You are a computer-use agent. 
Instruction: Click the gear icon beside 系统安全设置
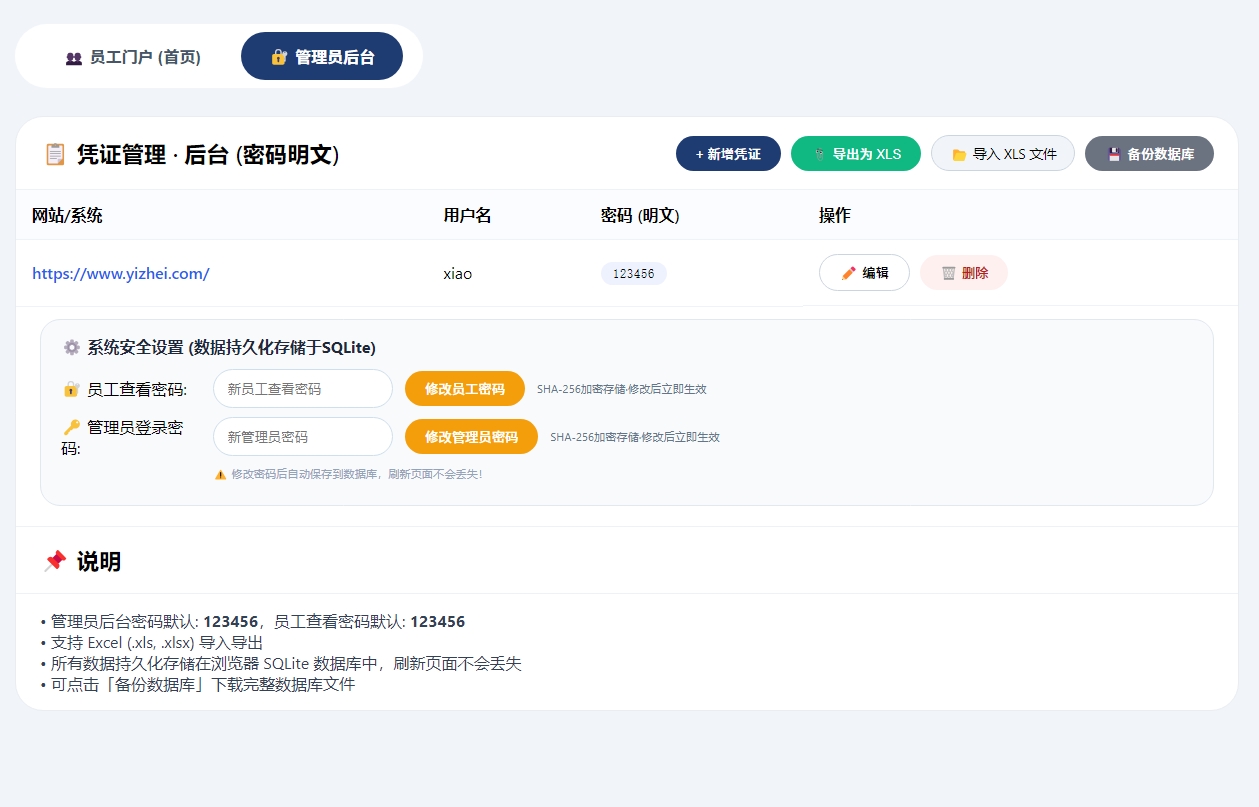point(72,348)
